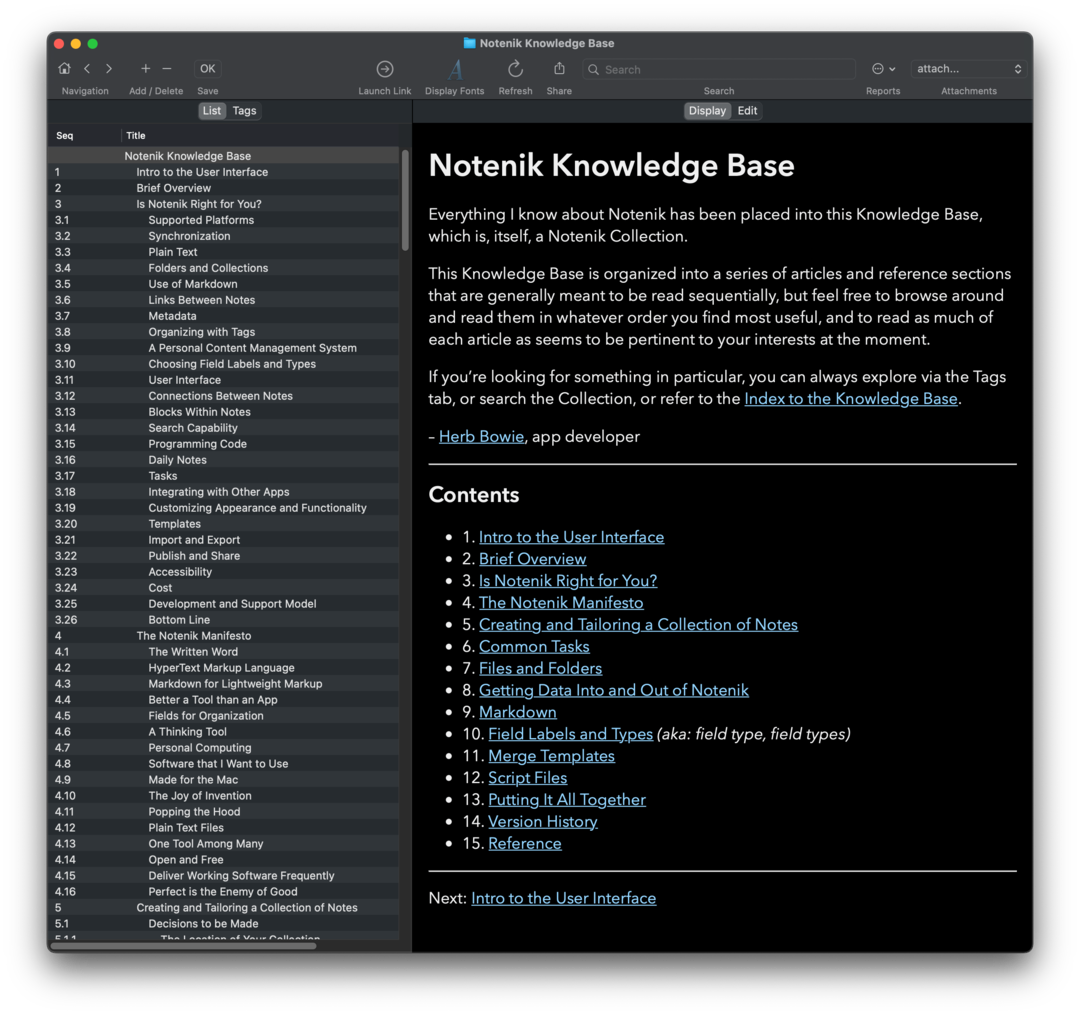Screen dimensions: 1080x1015
Task: Open the Reports dropdown
Action: coord(879,68)
